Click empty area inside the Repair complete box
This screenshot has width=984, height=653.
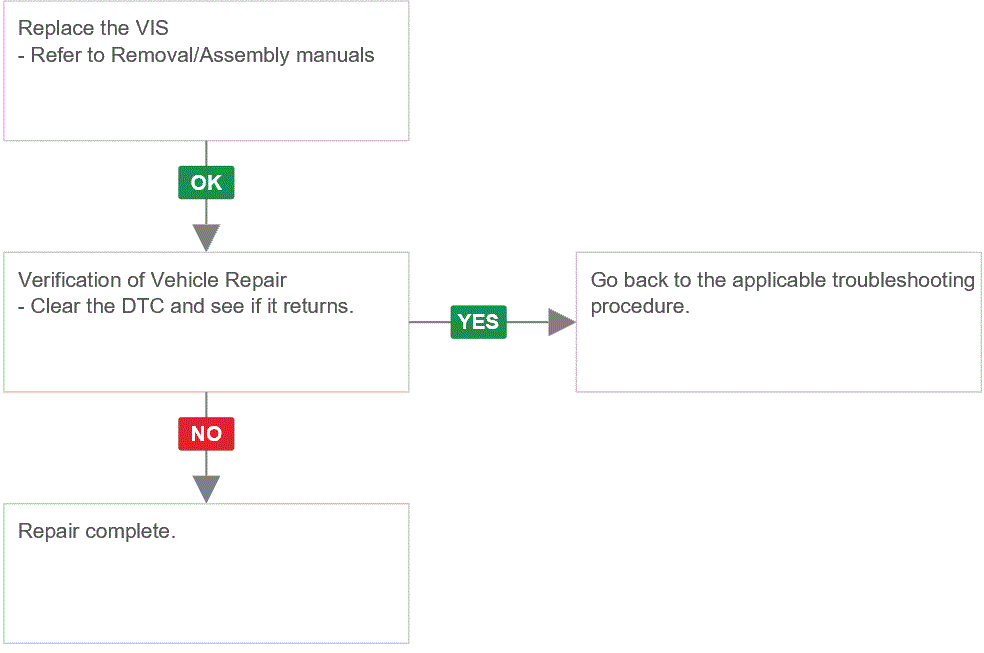(x=206, y=593)
